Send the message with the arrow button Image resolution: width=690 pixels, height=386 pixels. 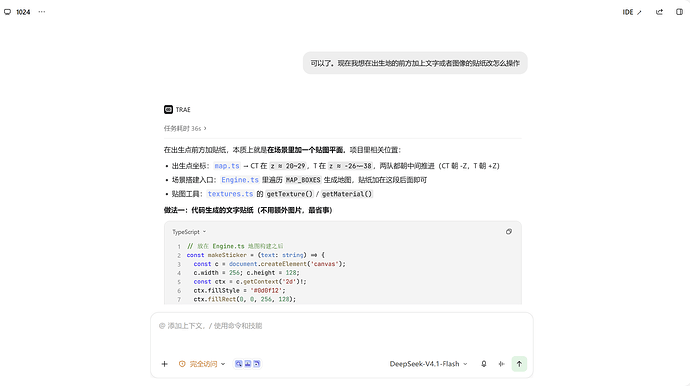(519, 364)
